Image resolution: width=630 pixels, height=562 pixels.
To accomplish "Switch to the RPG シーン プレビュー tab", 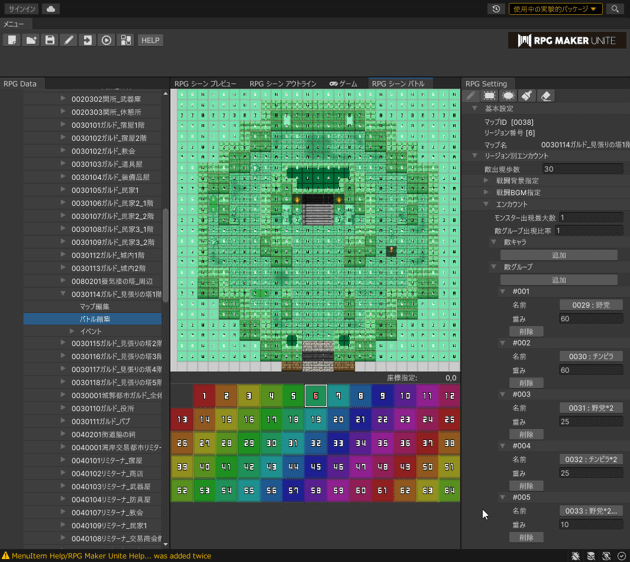I will coord(205,84).
